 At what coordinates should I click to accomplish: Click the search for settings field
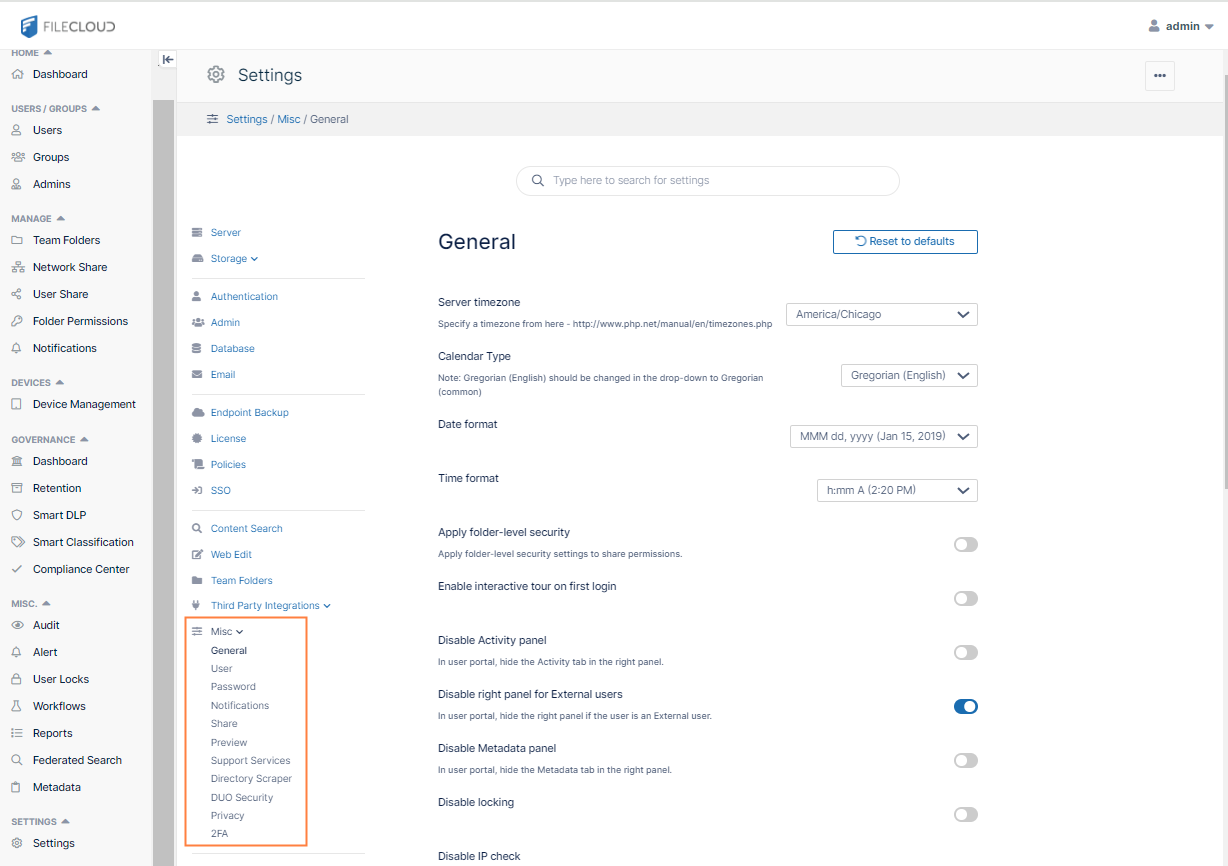[708, 181]
